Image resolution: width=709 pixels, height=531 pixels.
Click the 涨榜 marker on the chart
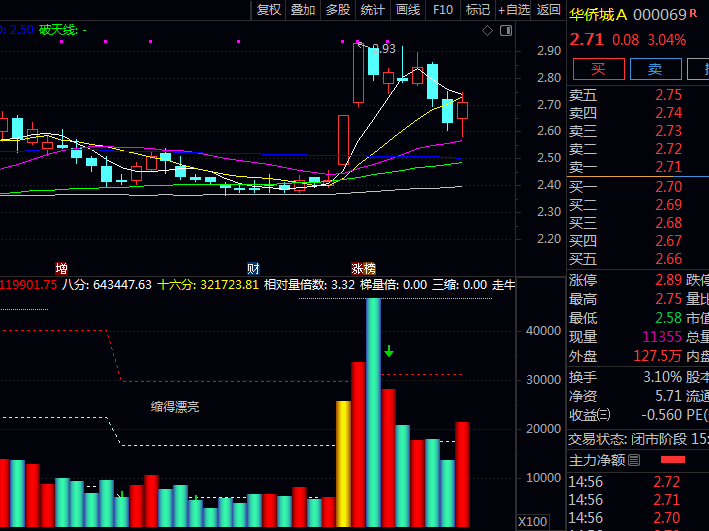click(x=364, y=269)
